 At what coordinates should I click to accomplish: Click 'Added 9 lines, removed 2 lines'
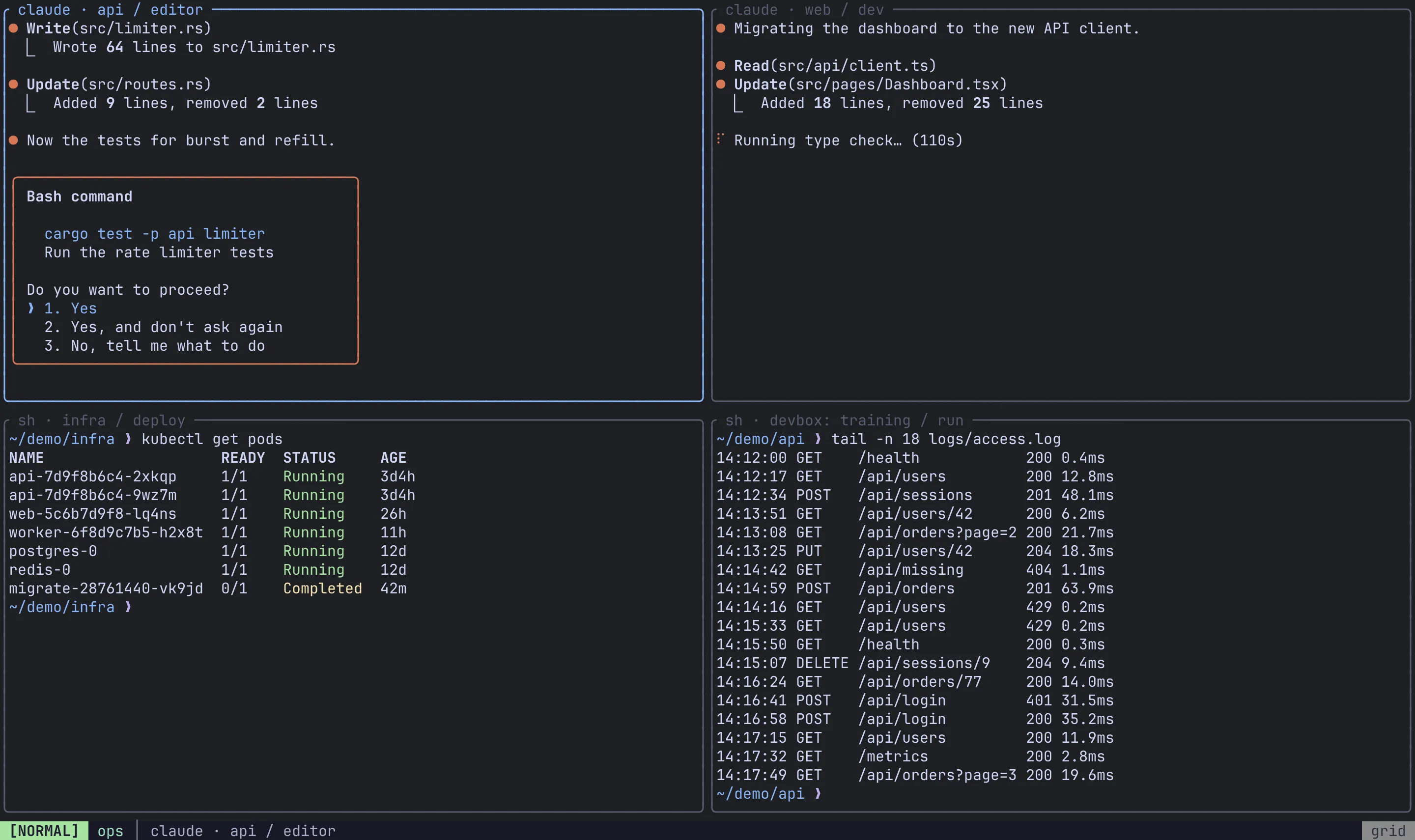coord(186,103)
